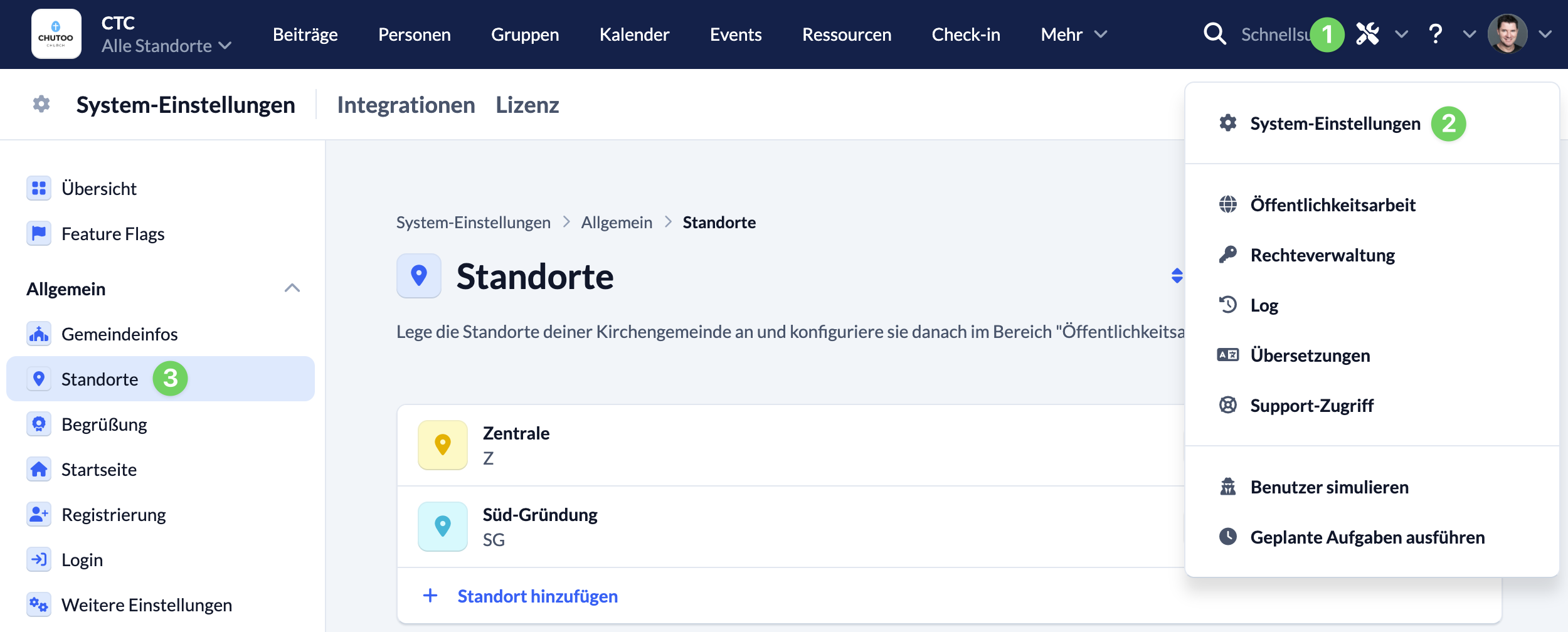
Task: Click Standort hinzufügen link
Action: click(537, 596)
